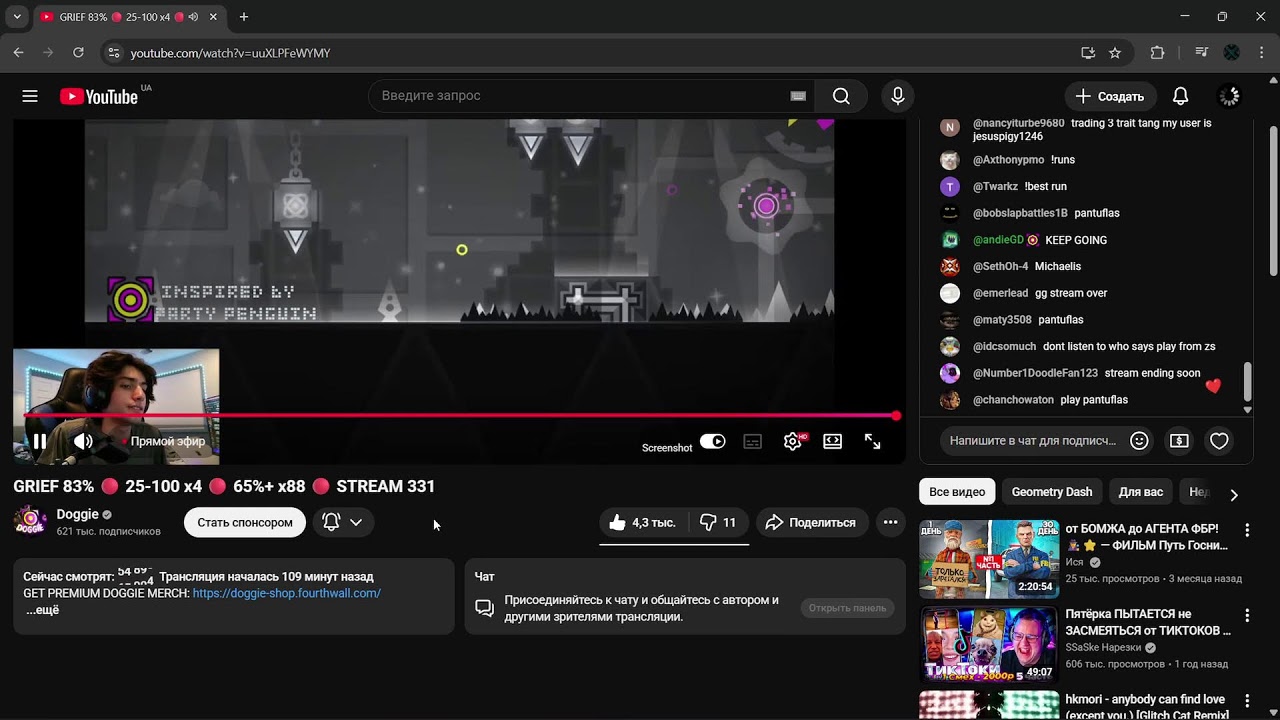The width and height of the screenshot is (1280, 720).
Task: Open the Super Chat purchase icon
Action: (1179, 440)
